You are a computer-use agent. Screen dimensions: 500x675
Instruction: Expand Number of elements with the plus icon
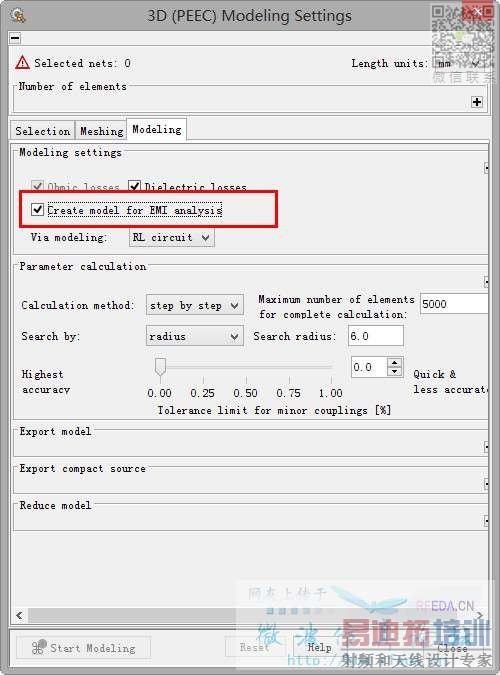(477, 102)
